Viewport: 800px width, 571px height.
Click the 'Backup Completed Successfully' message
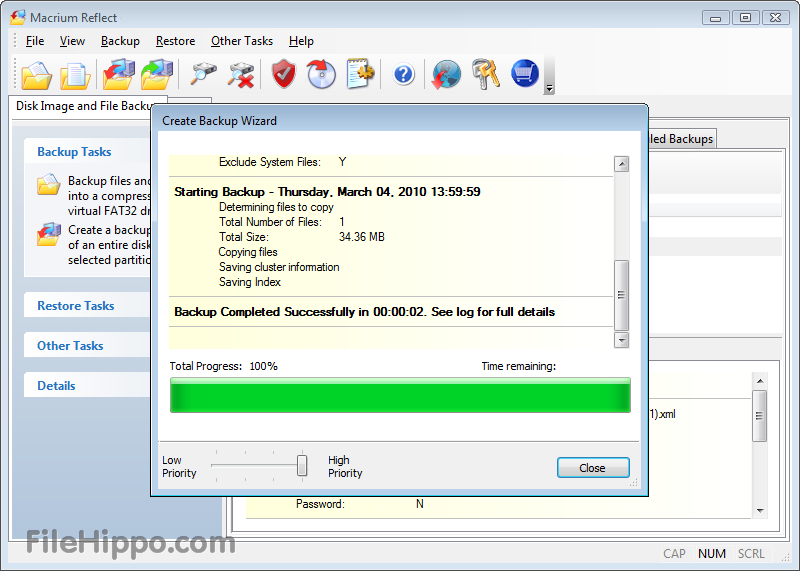point(364,312)
